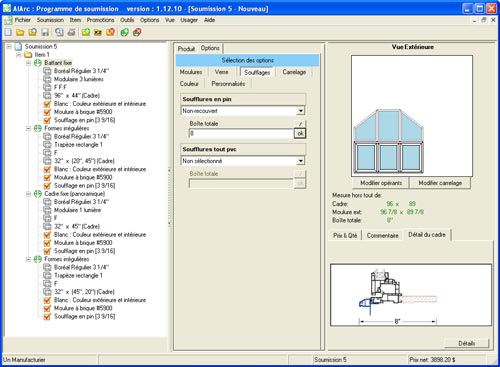The width and height of the screenshot is (500, 367).
Task: Toggle Moulure à brique #5900 checkbox under Battant fixe
Action: coord(47,112)
